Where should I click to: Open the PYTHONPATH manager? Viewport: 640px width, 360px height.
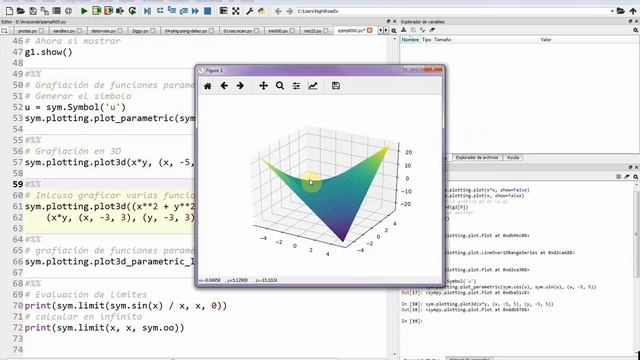coord(261,11)
